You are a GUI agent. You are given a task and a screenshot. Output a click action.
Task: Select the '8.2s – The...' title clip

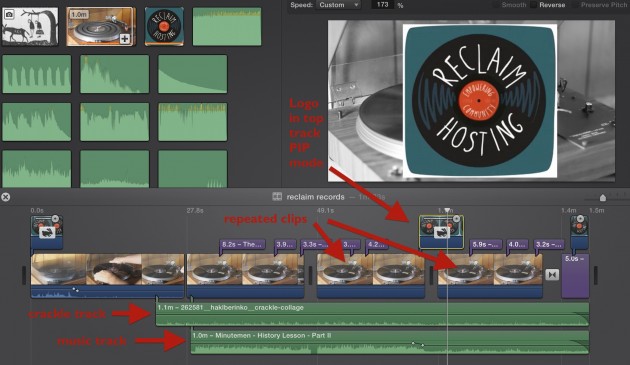[243, 244]
